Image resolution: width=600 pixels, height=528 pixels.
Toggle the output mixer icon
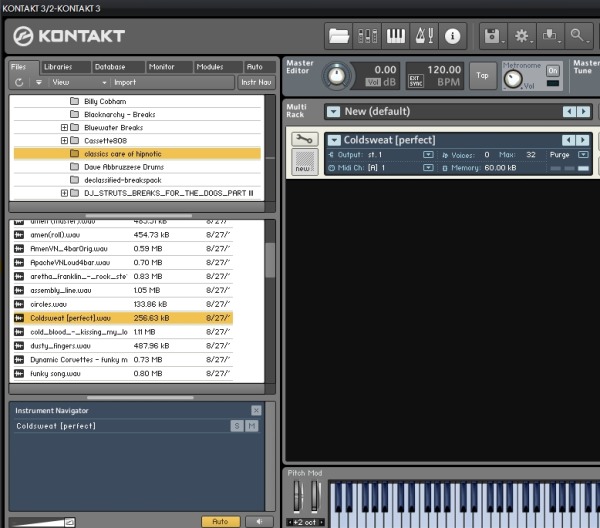[367, 36]
